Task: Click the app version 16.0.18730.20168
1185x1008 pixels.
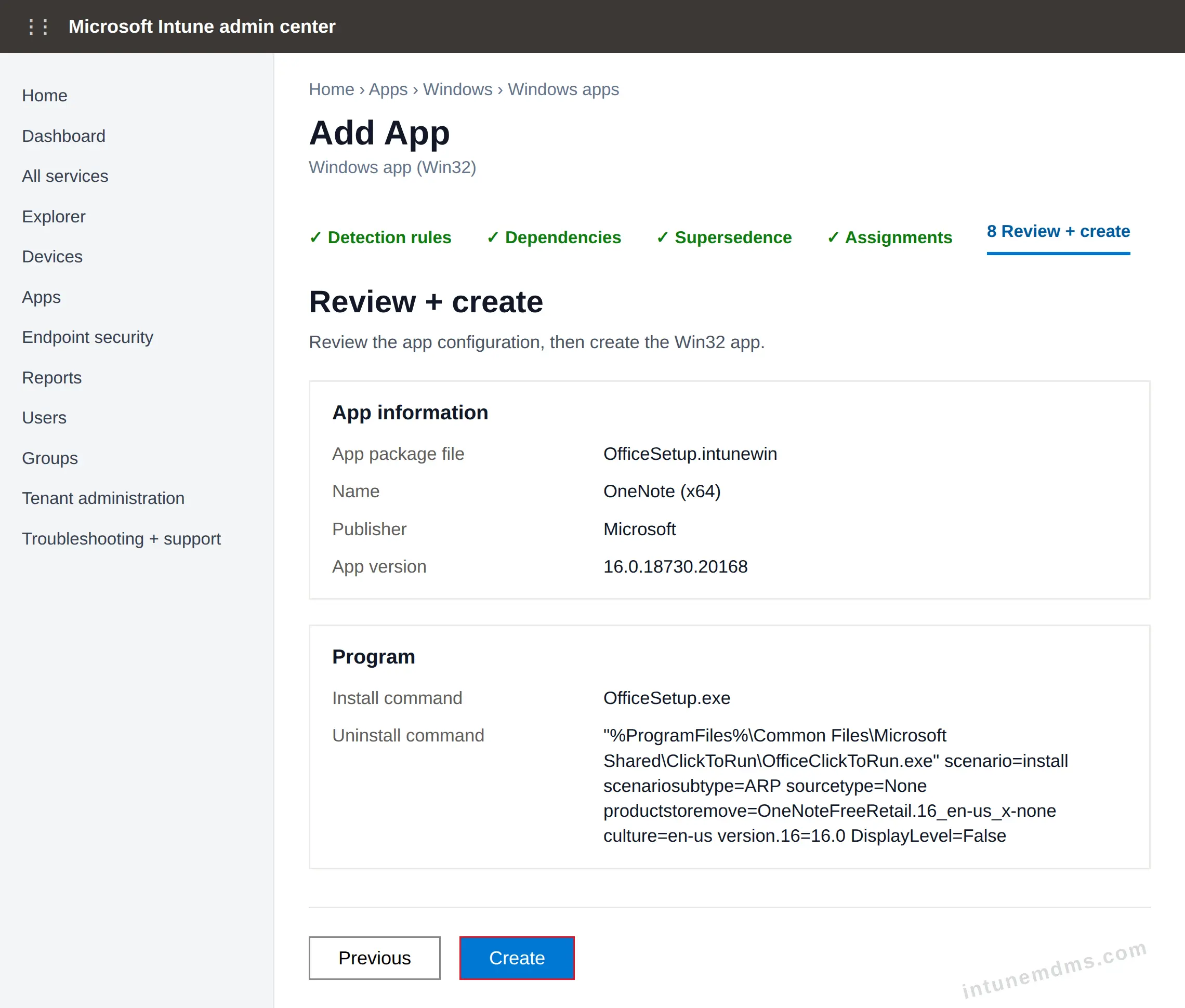Action: click(676, 566)
